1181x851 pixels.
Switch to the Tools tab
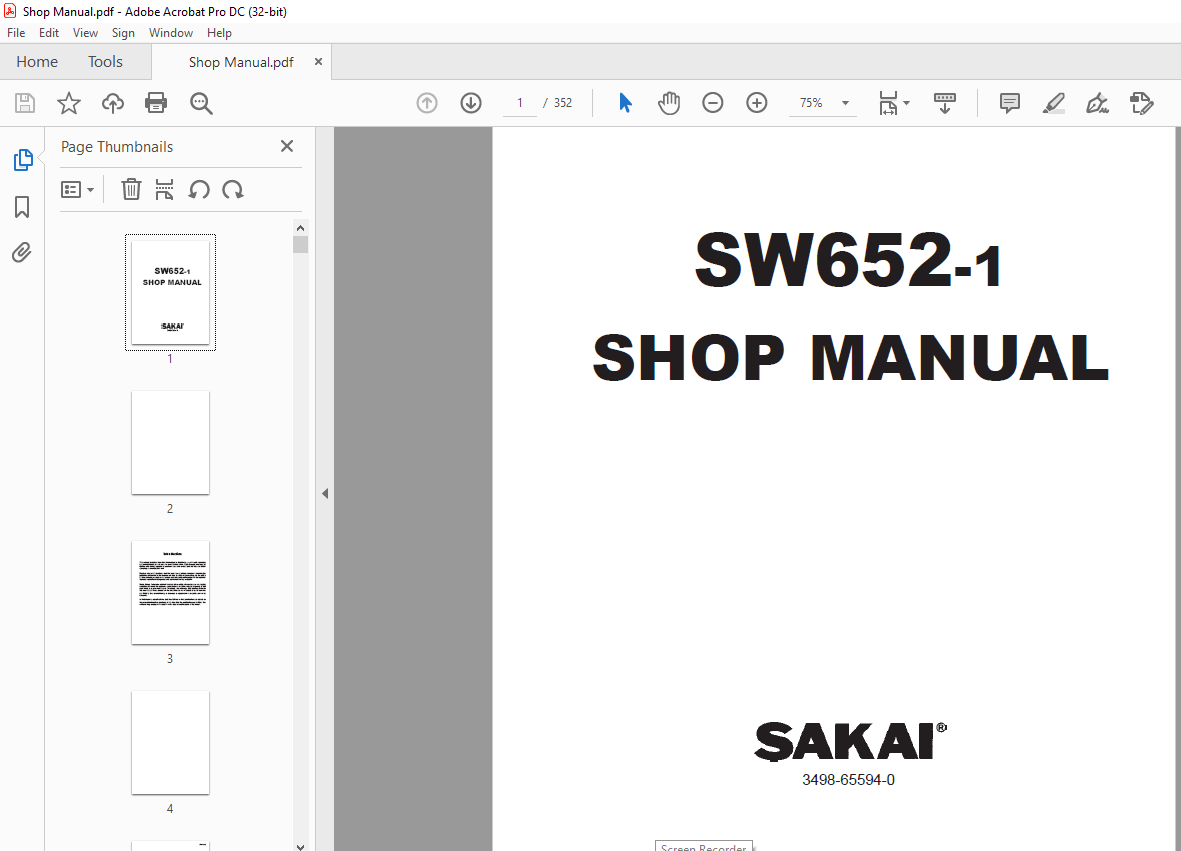[105, 62]
